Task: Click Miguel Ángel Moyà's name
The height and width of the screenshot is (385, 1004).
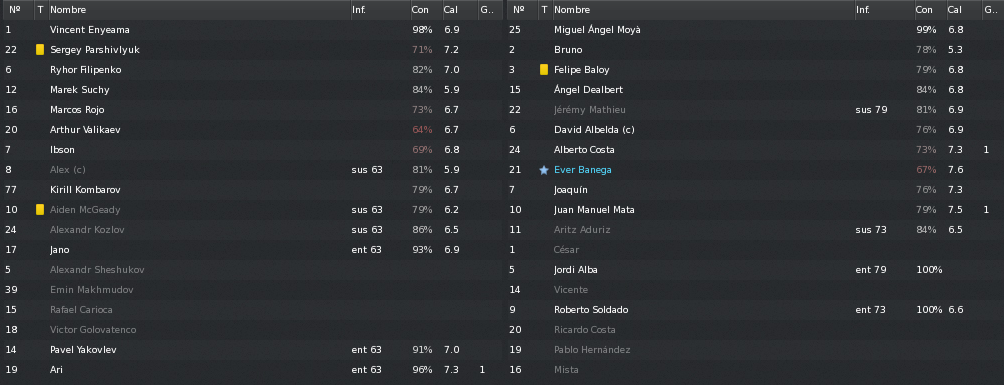Action: click(x=597, y=29)
